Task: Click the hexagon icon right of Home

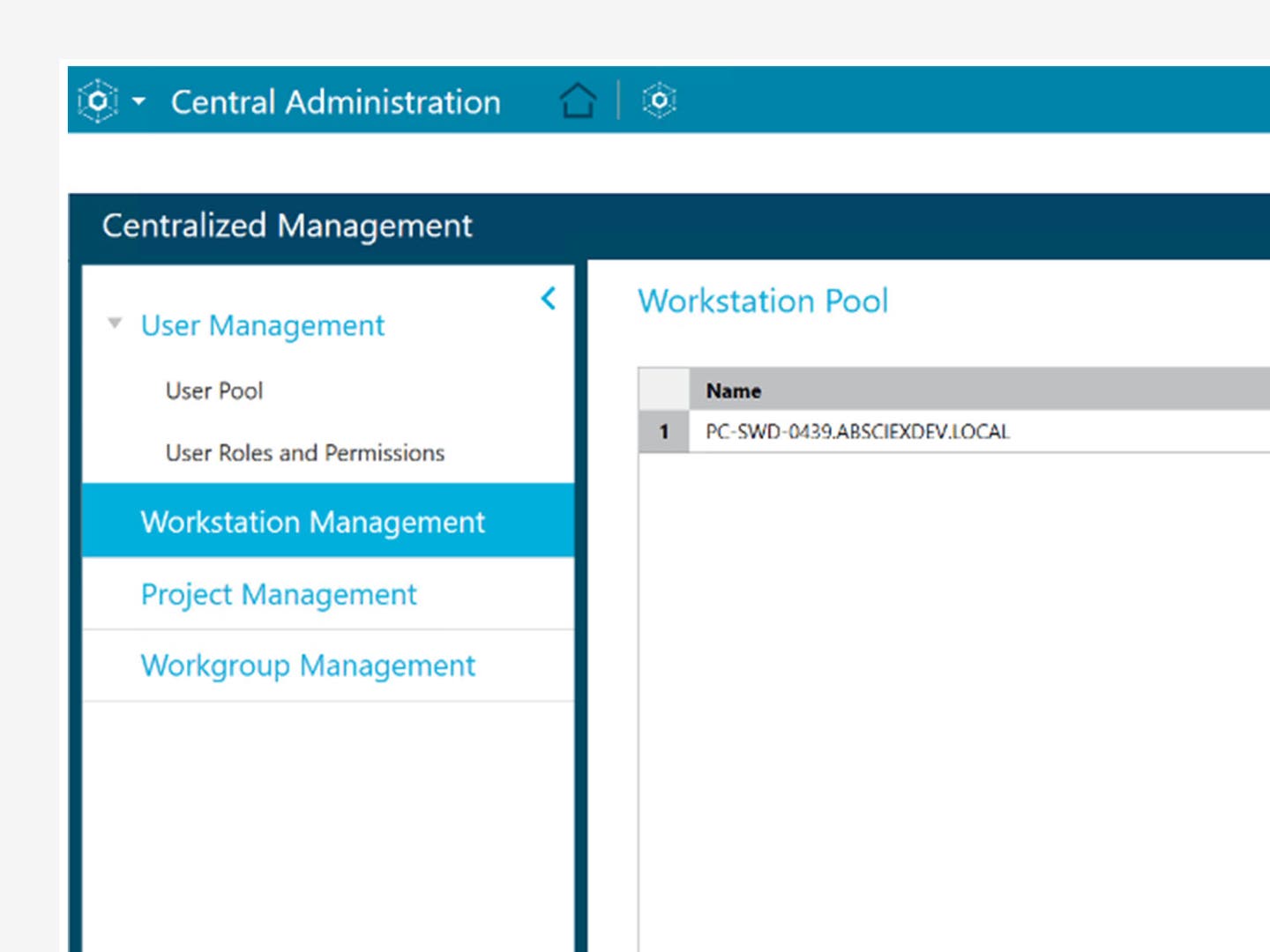Action: point(659,100)
